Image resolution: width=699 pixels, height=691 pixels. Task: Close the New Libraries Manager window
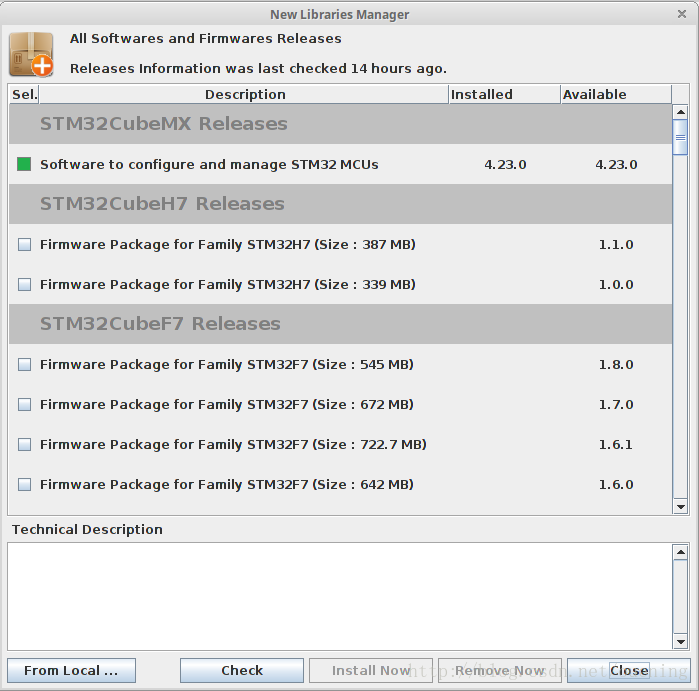point(682,14)
